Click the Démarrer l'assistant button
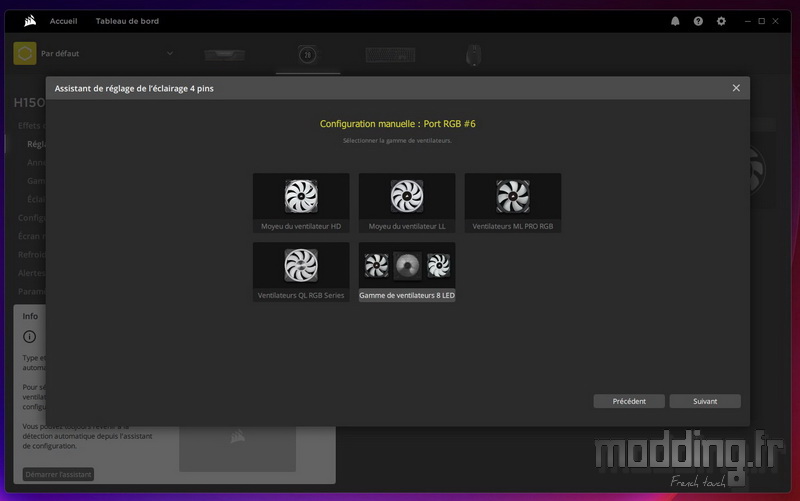Viewport: 800px width, 501px height. 58,474
